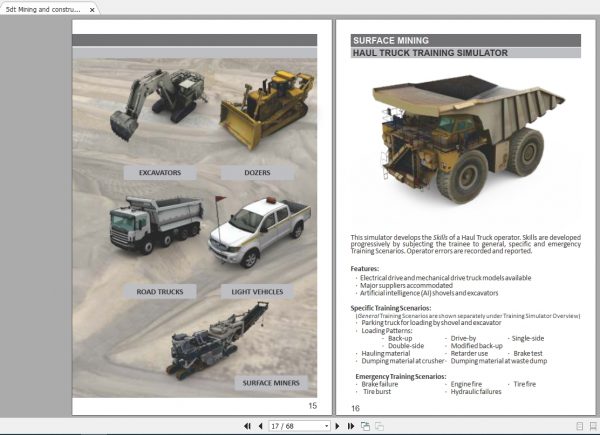Click the haul truck image
Screen dimensions: 600x435
click(468, 138)
